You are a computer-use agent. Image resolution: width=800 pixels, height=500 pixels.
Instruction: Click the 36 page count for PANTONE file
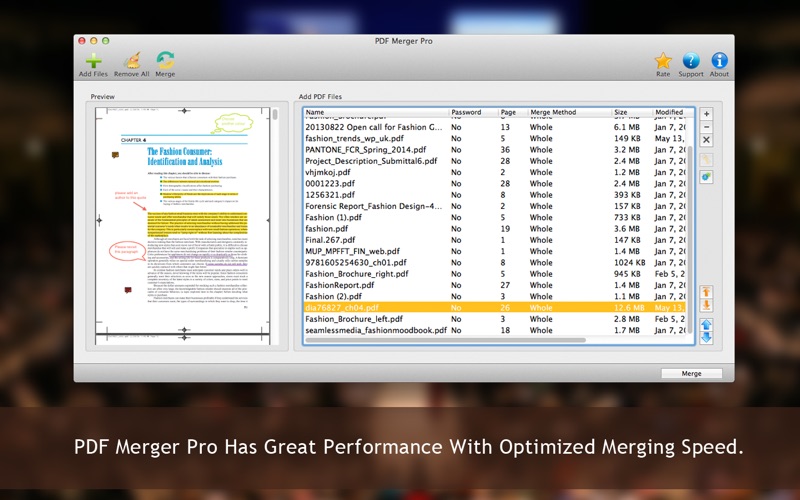[505, 149]
